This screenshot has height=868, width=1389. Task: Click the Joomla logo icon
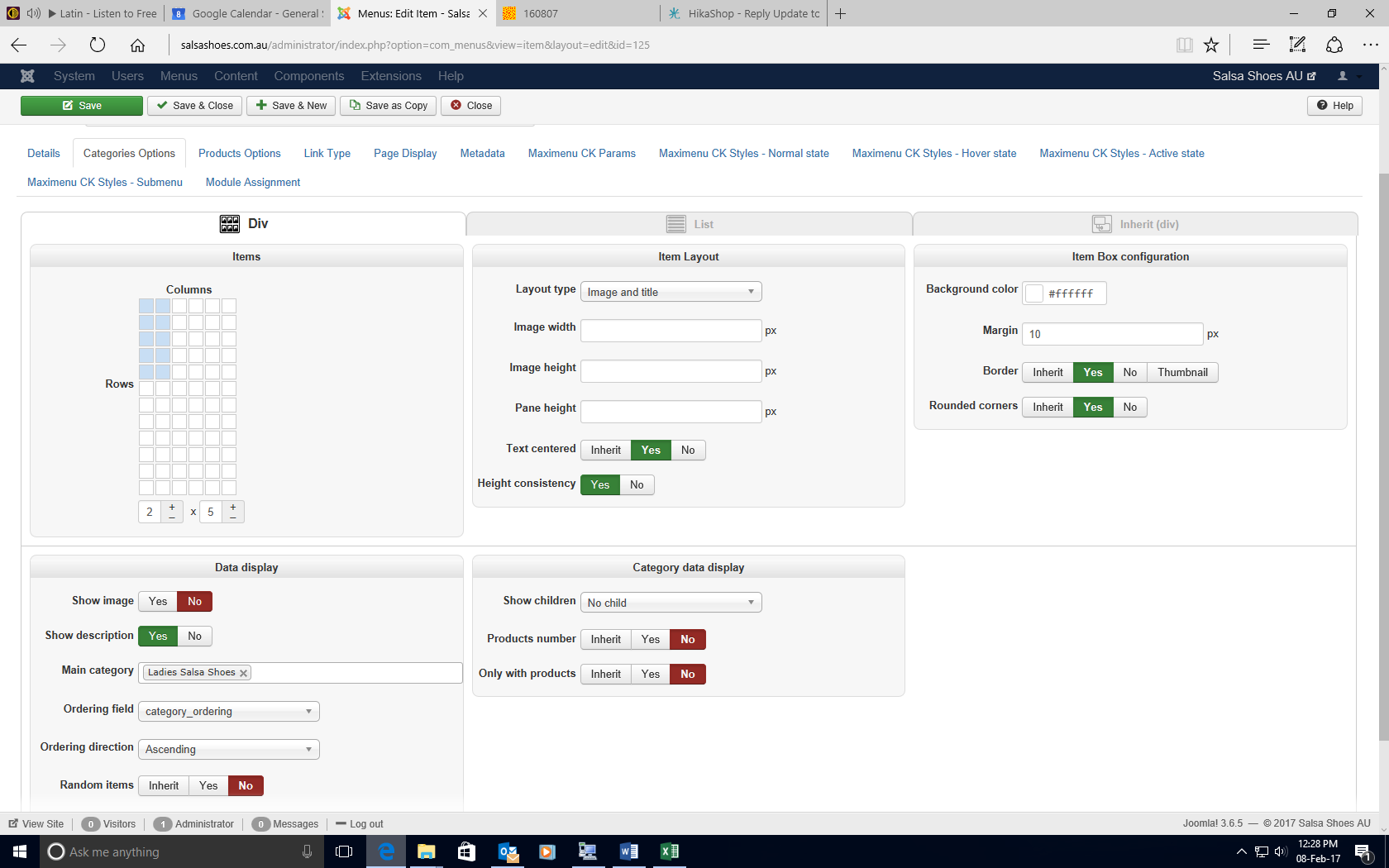tap(27, 76)
